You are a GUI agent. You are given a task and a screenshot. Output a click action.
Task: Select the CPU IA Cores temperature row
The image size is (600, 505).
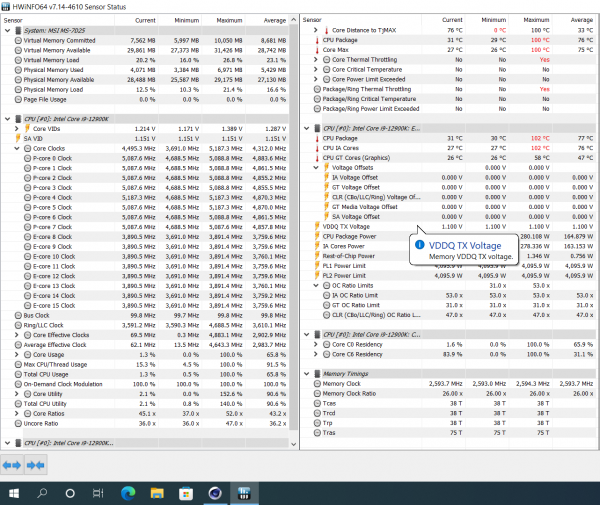click(448, 148)
